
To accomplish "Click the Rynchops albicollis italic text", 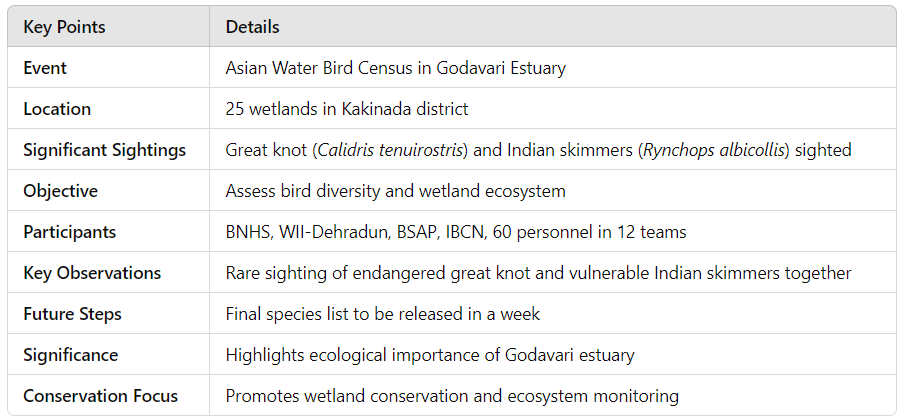I will pos(713,150).
